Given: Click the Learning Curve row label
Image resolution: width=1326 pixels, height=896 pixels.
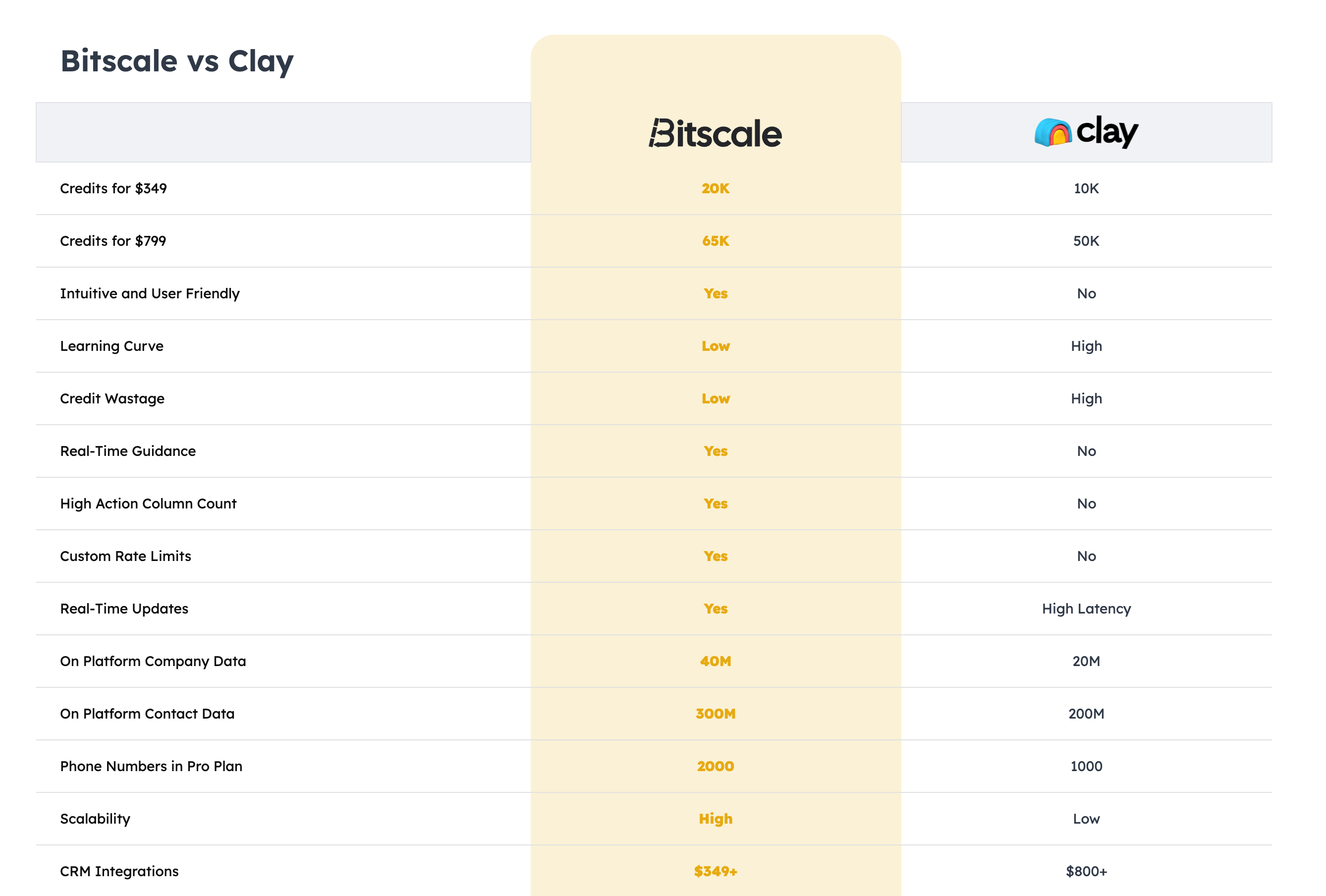Looking at the screenshot, I should [112, 346].
